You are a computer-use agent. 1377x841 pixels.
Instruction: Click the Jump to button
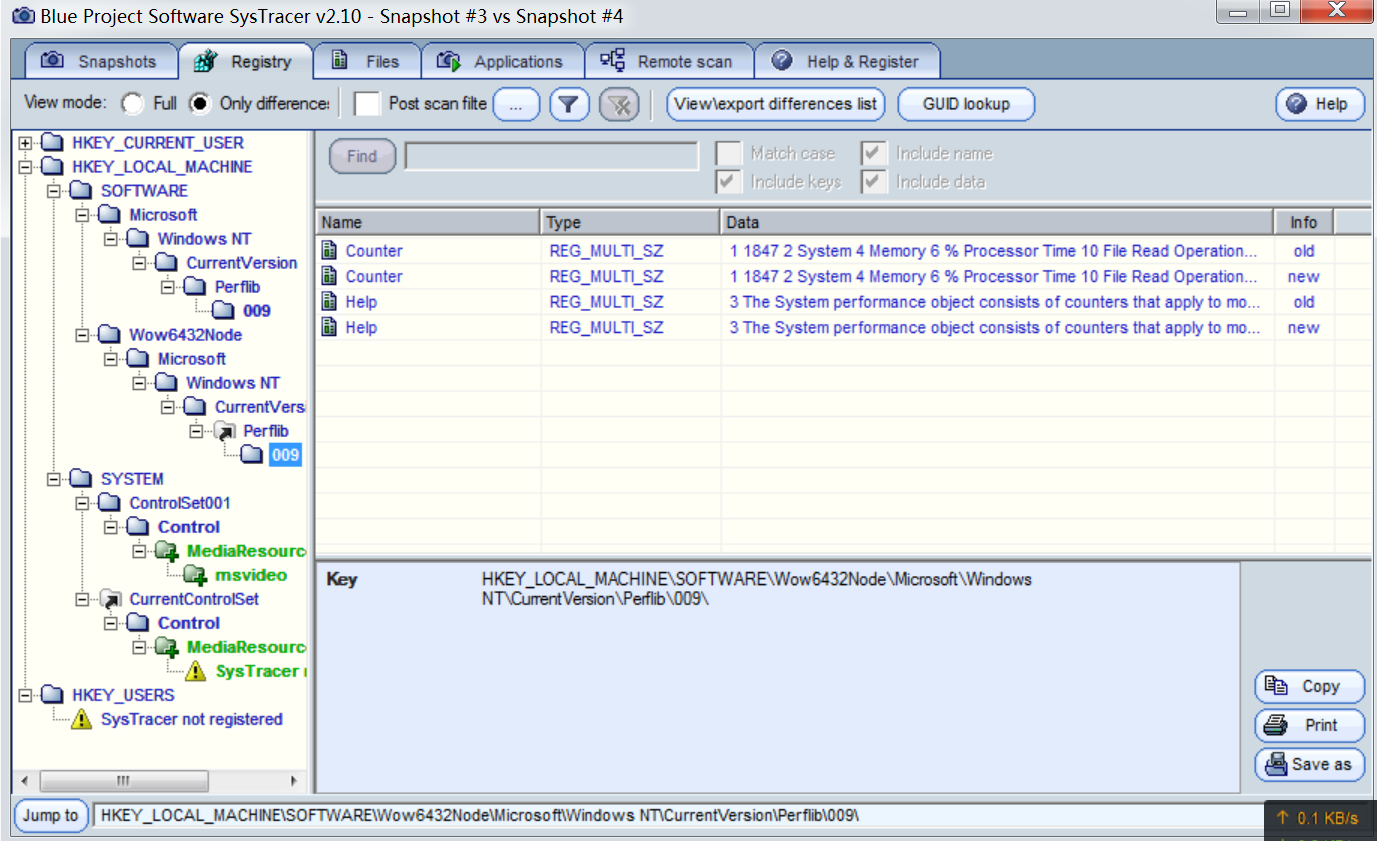coord(51,815)
